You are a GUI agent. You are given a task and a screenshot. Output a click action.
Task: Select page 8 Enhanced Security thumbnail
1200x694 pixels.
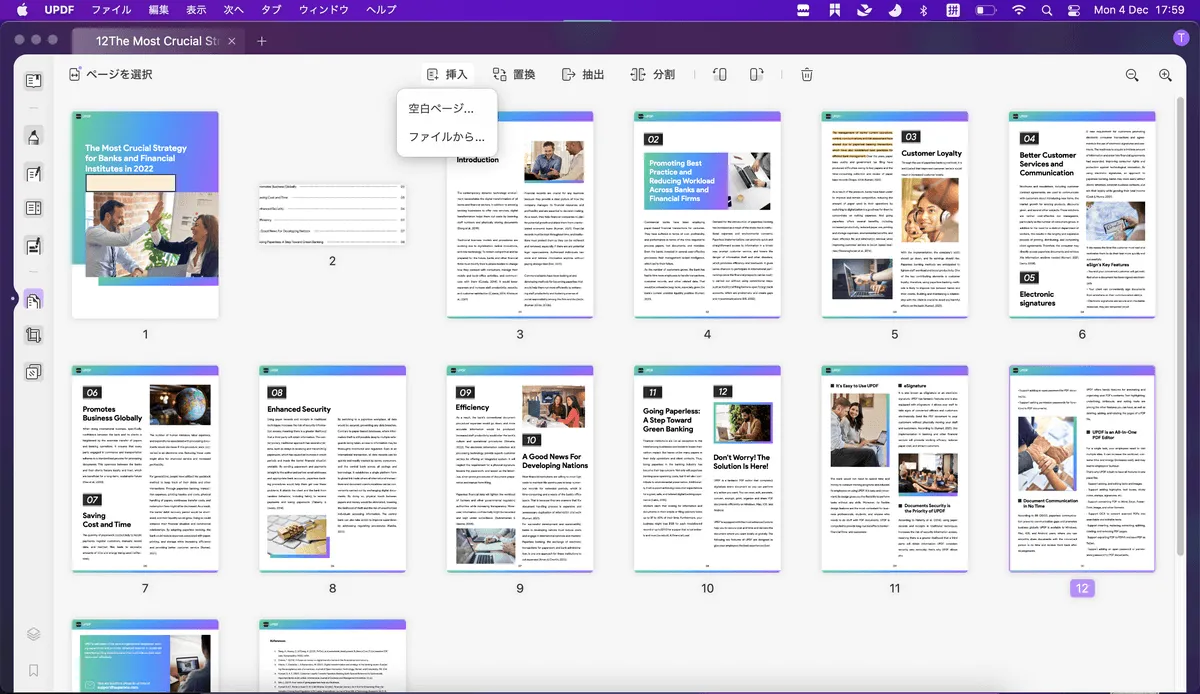pyautogui.click(x=333, y=469)
